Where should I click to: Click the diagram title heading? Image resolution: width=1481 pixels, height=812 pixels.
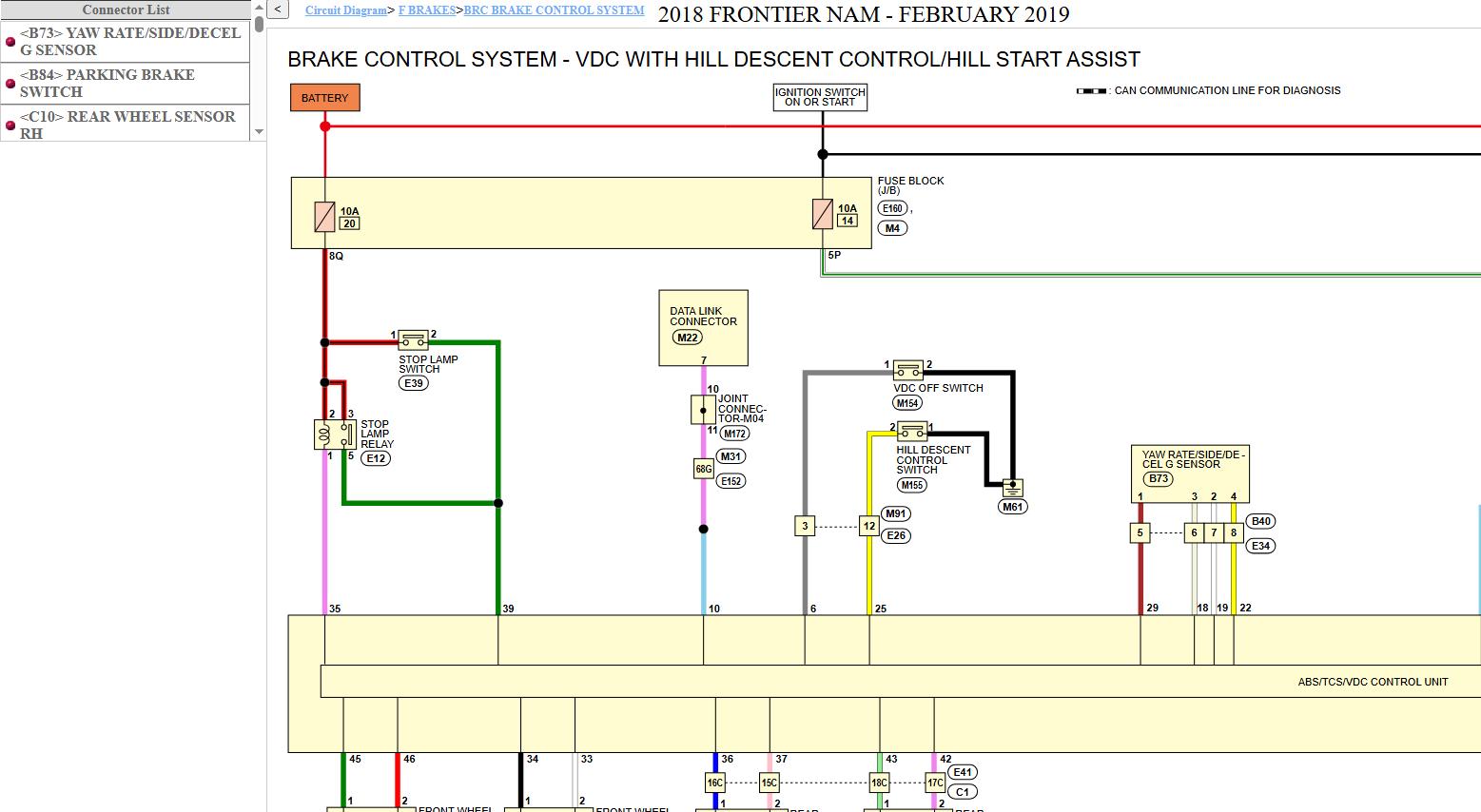pyautogui.click(x=713, y=59)
